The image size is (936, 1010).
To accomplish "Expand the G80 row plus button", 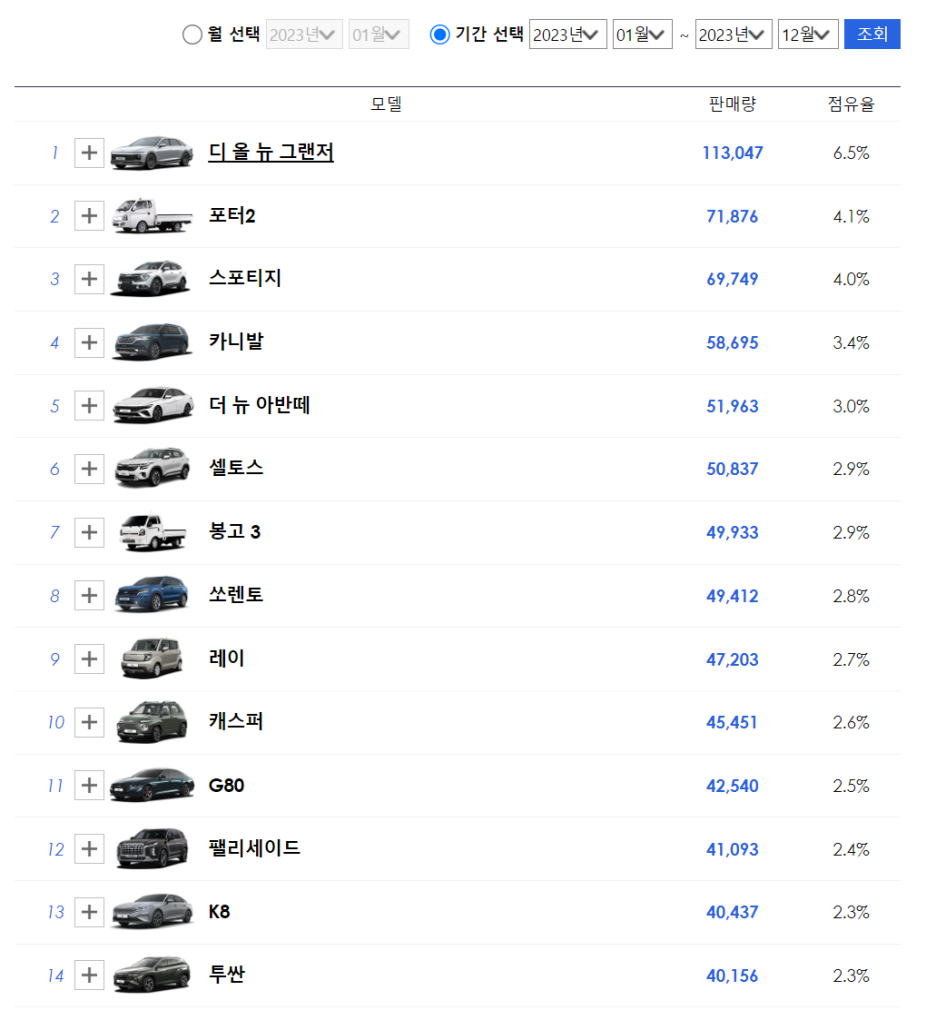I will [x=90, y=785].
